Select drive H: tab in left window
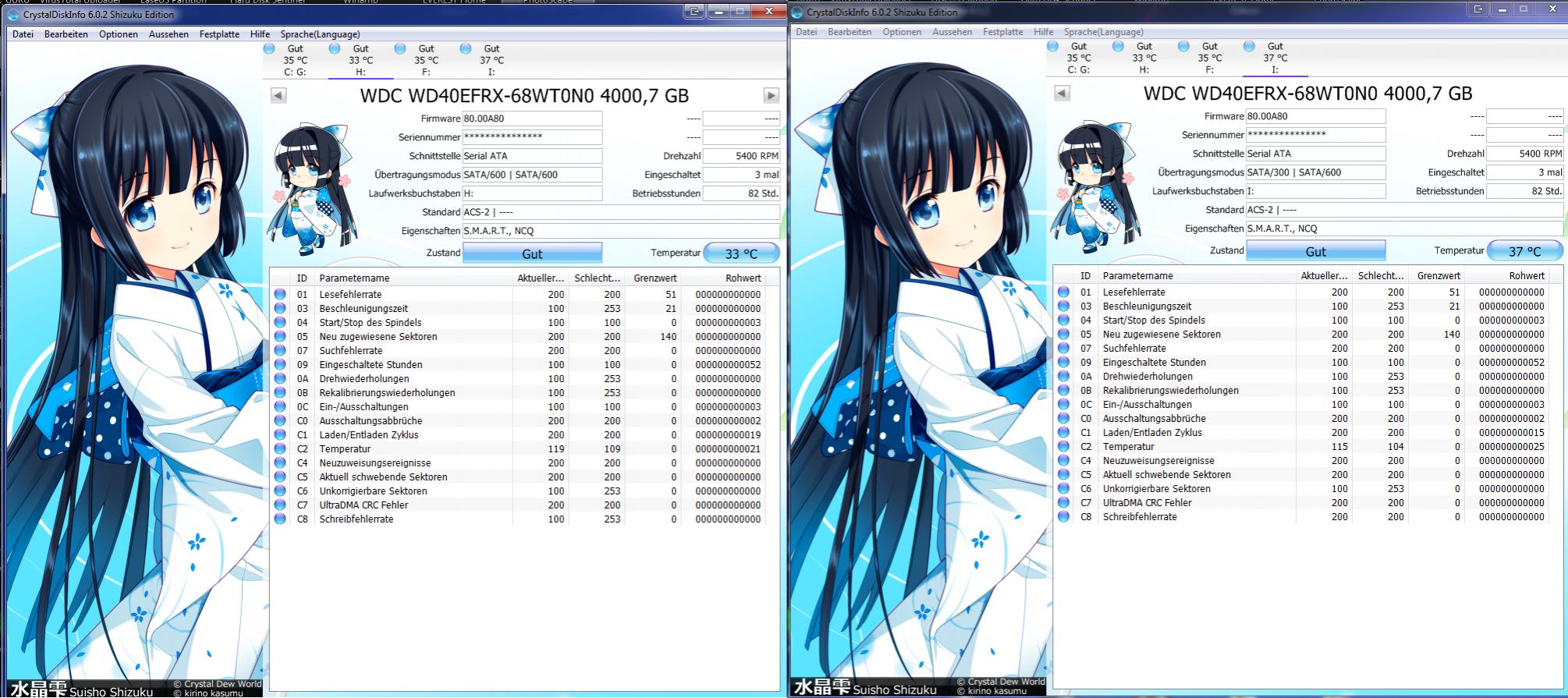Viewport: 1568px width, 698px height. pyautogui.click(x=360, y=60)
